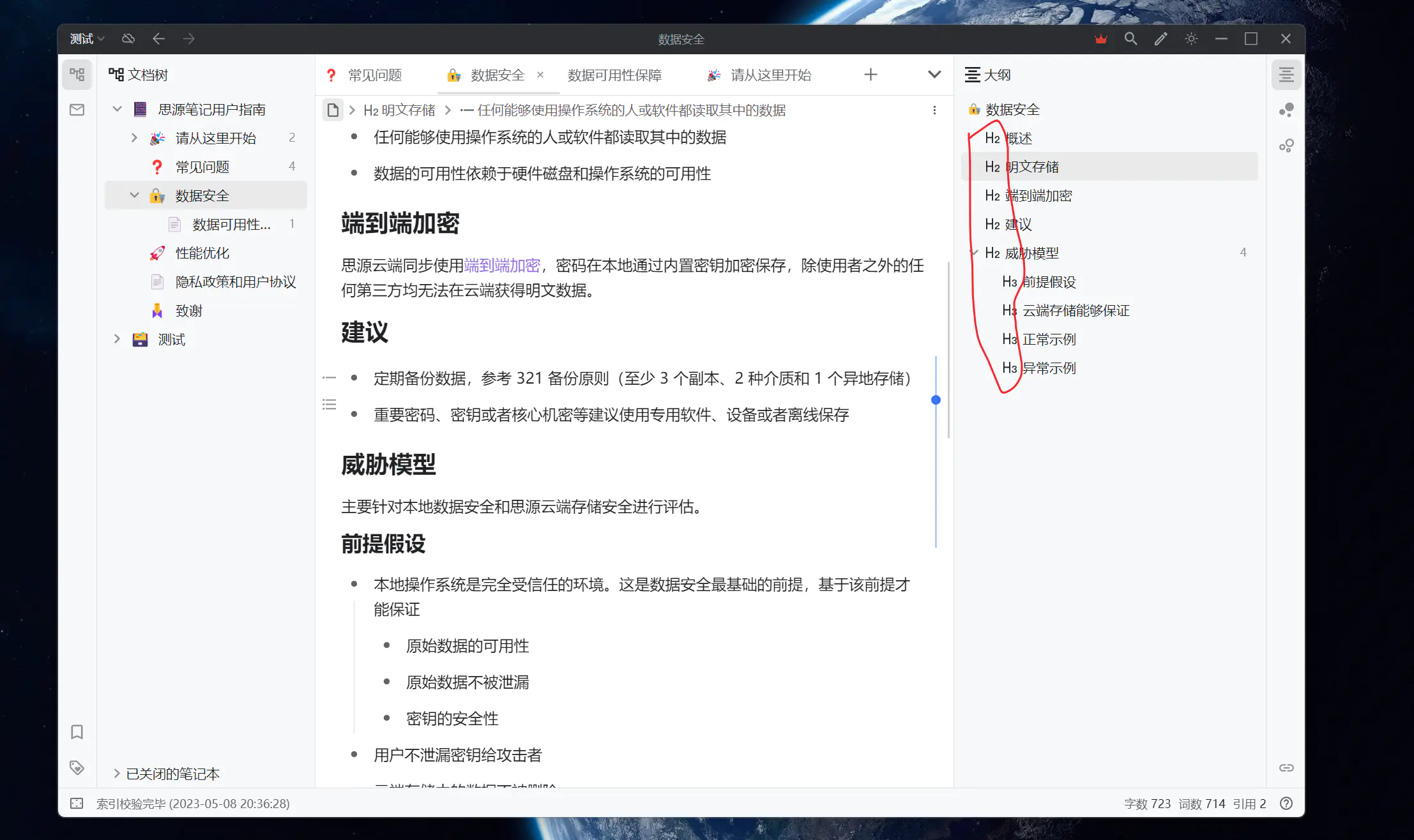Expand the 已关闭的笔记本 section
1414x840 pixels.
pyautogui.click(x=117, y=774)
